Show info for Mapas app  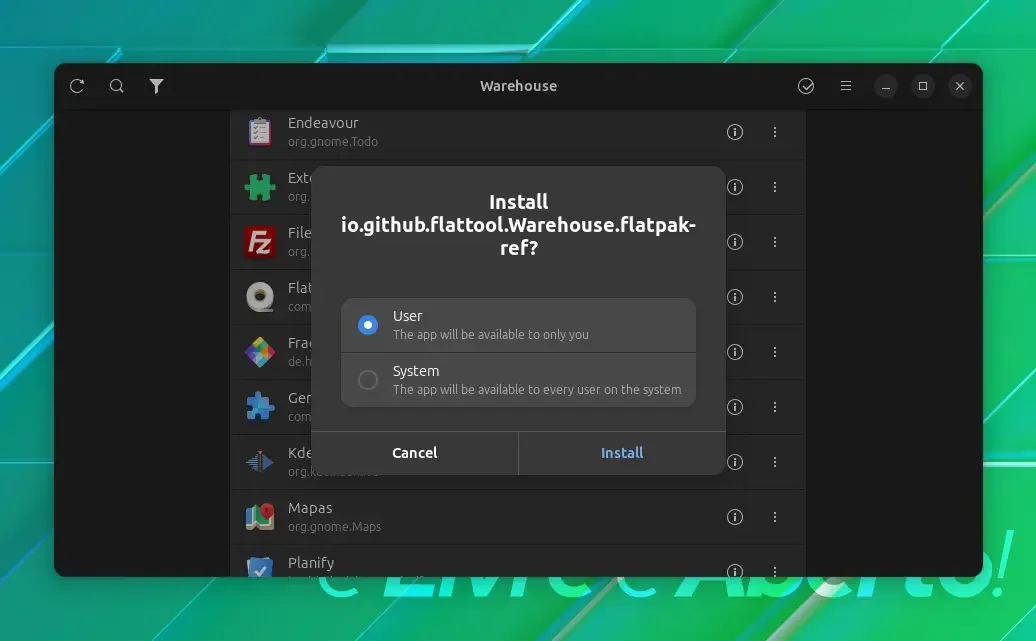(735, 517)
